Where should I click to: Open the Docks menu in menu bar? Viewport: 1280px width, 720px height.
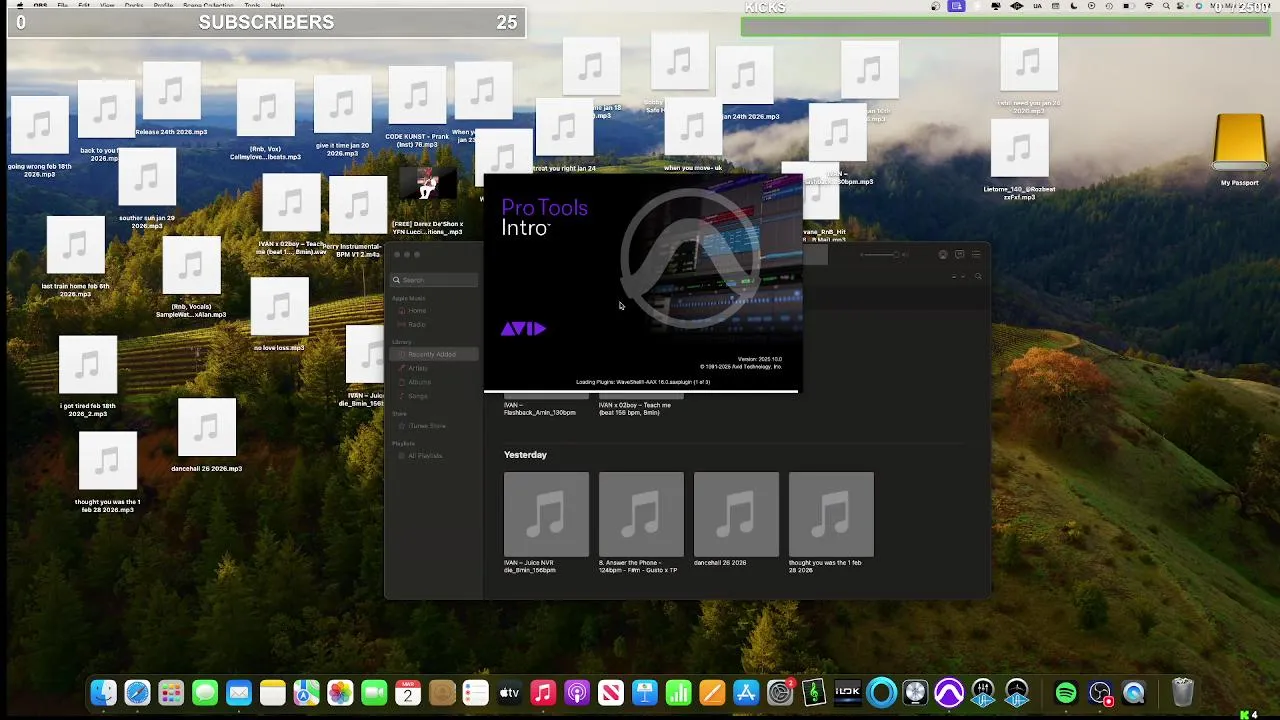(x=133, y=5)
